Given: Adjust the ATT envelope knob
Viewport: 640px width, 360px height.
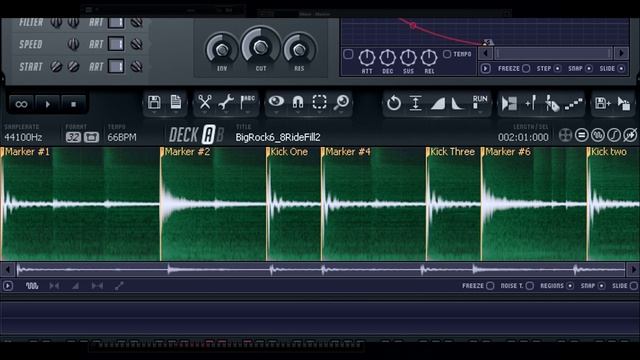Looking at the screenshot, I should (x=367, y=58).
